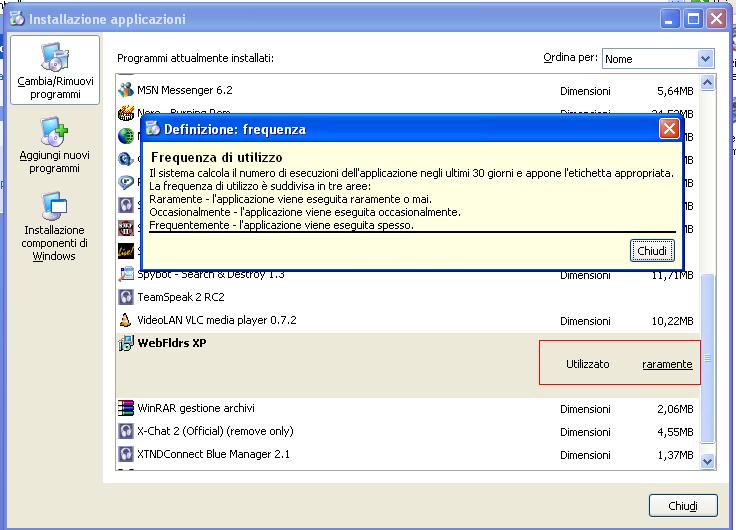Viewport: 736px width, 530px height.
Task: Select TeamSpeak 2 RC2 entry
Action: [x=407, y=297]
